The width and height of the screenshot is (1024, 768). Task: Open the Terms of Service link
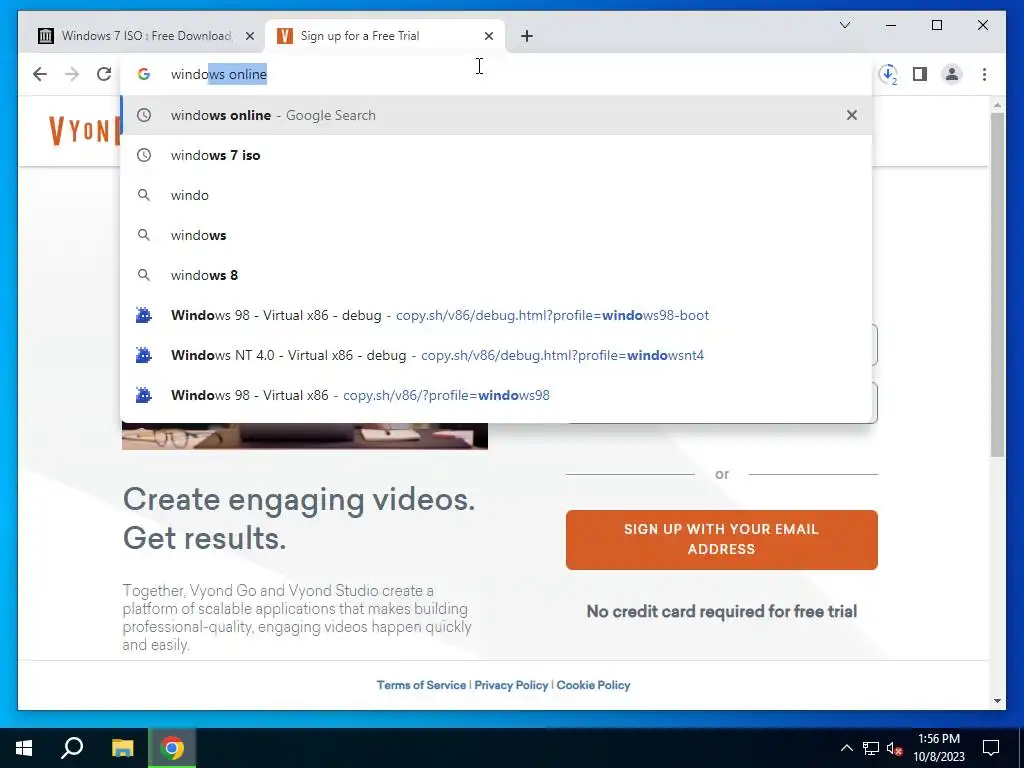[x=421, y=685]
